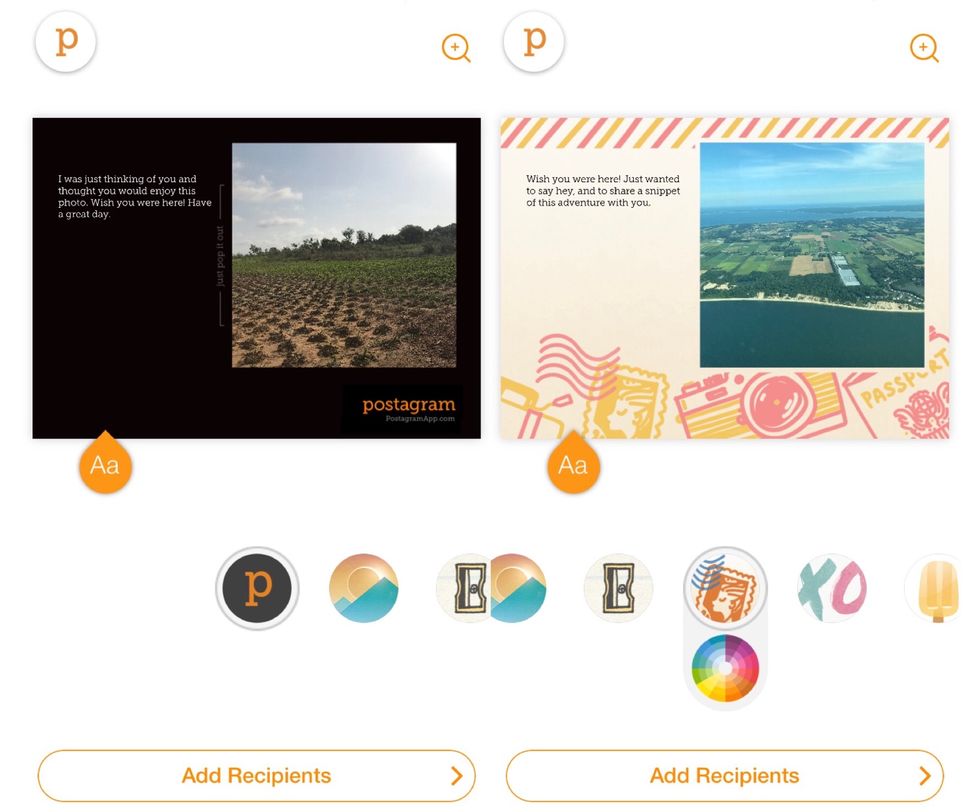980x812 pixels.
Task: Open the text editor on the right card via the Aa button
Action: [573, 463]
